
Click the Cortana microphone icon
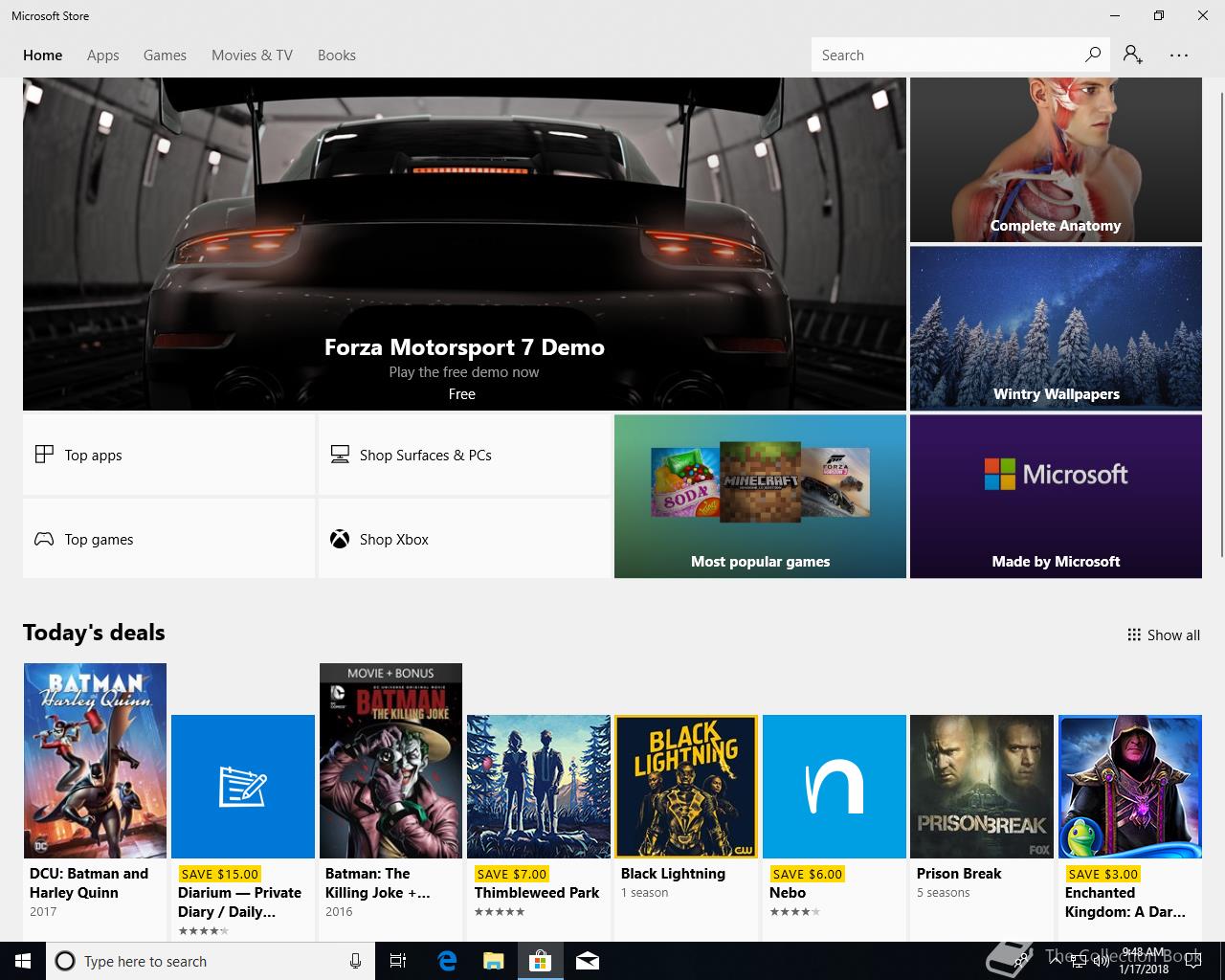(355, 961)
